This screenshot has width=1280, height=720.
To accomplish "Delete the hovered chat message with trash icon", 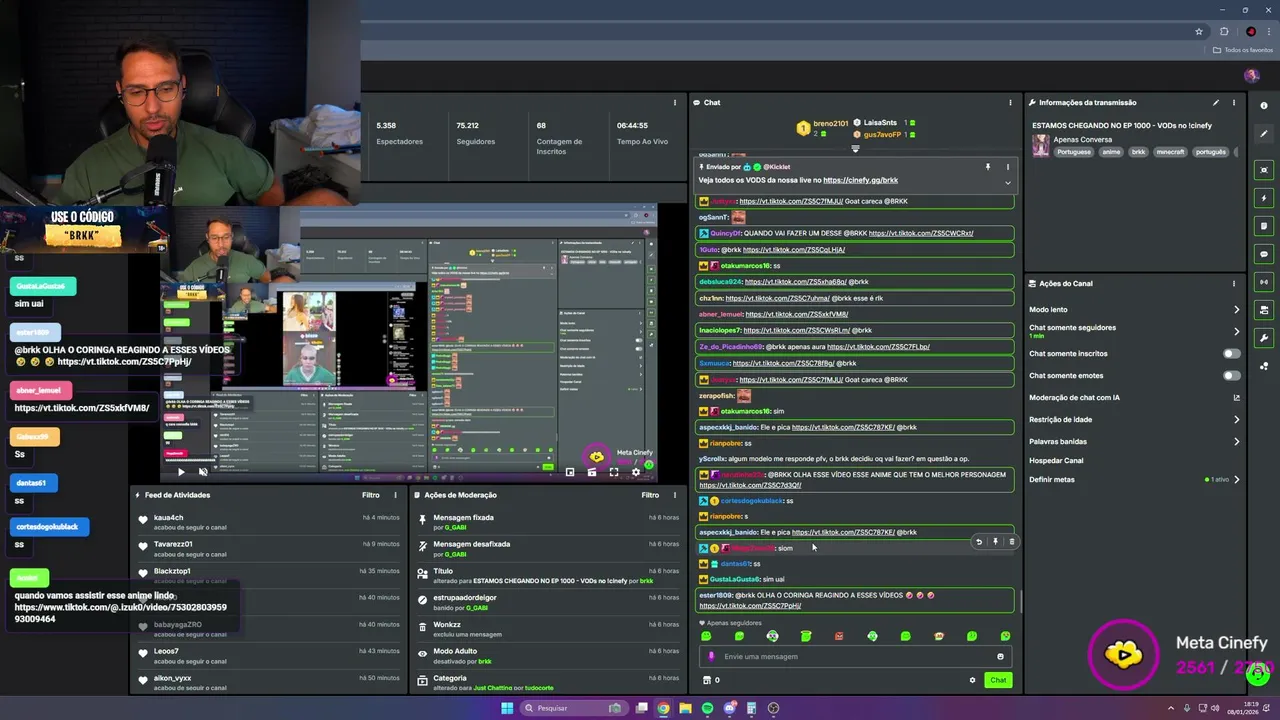I will click(1011, 542).
